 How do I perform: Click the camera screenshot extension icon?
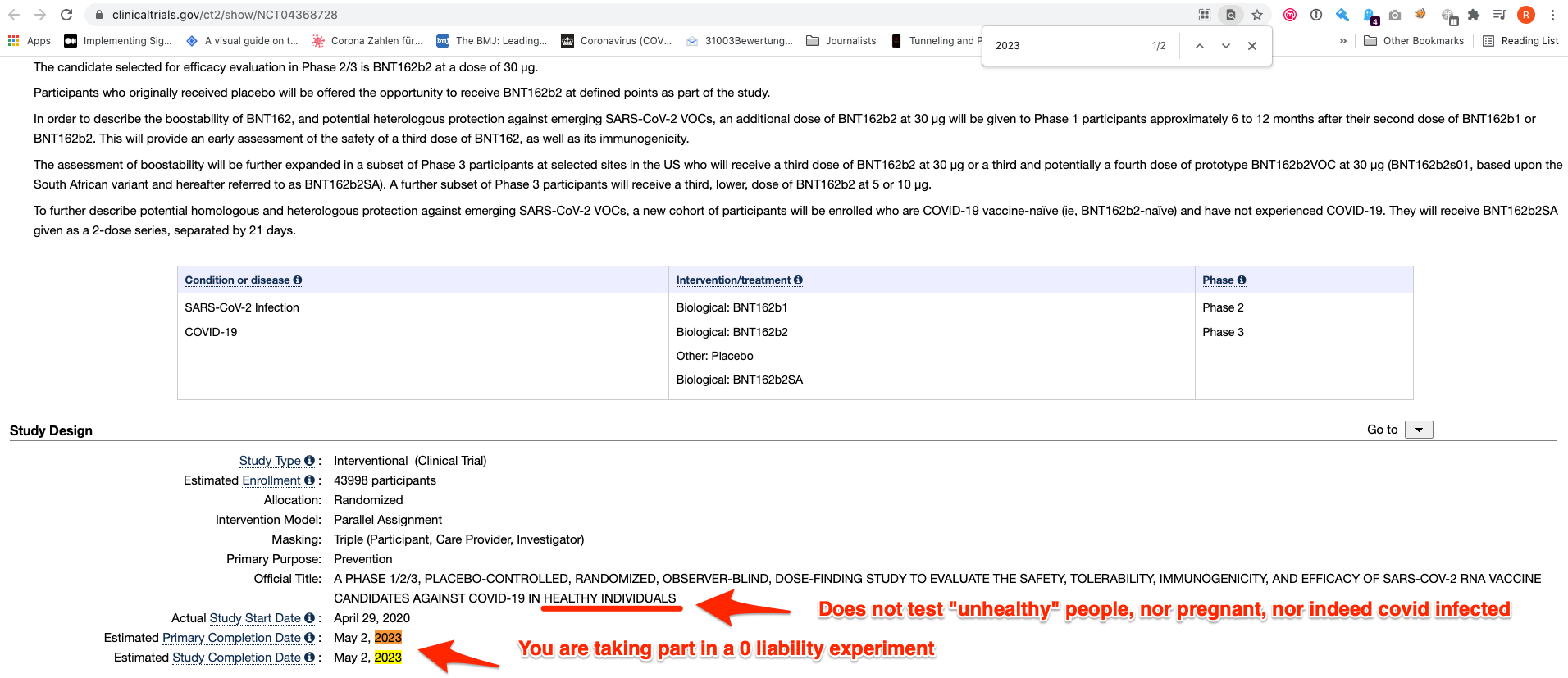[1395, 15]
